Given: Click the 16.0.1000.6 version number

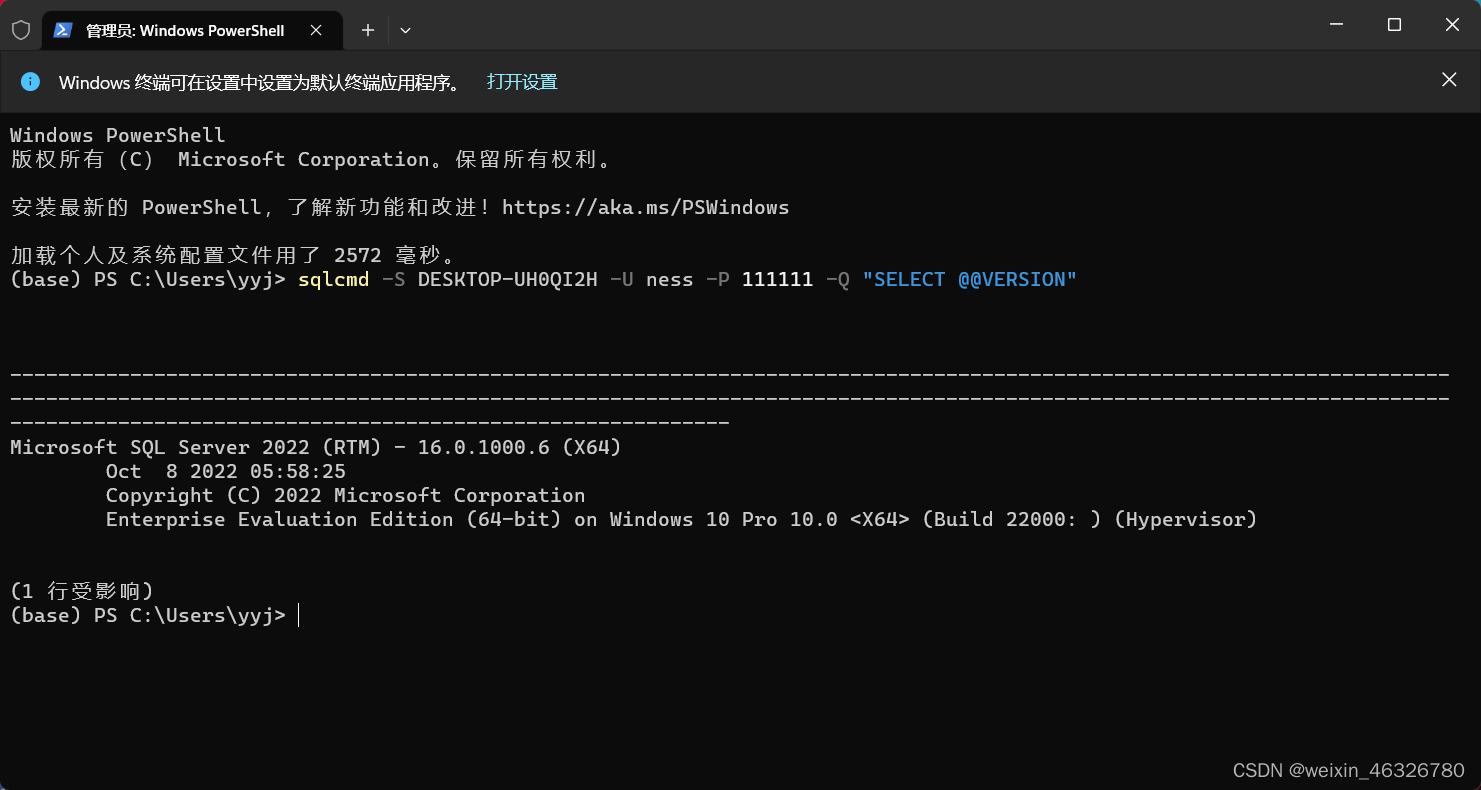Looking at the screenshot, I should pos(484,447).
